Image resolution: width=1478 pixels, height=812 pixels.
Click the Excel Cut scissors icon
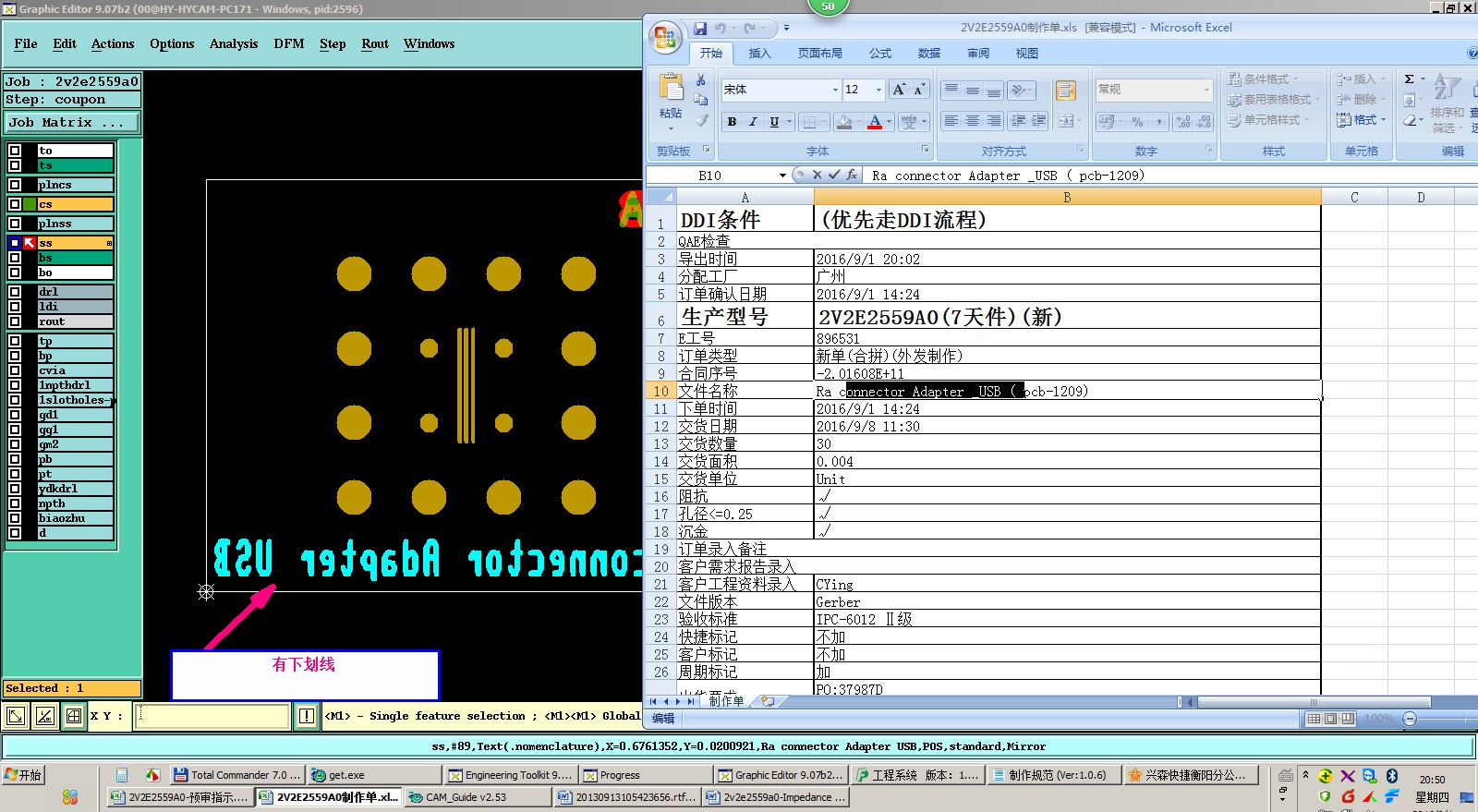tap(701, 79)
